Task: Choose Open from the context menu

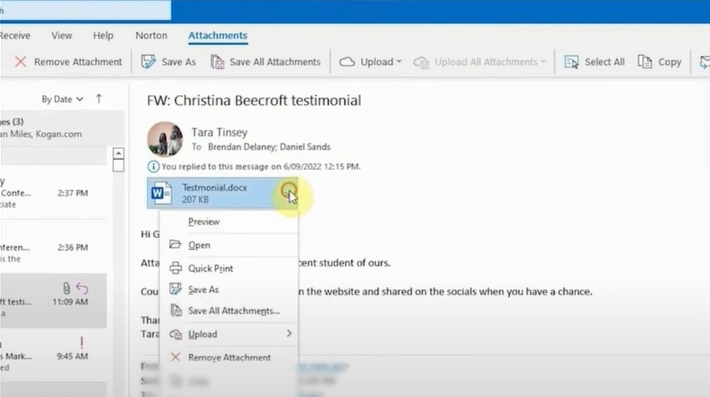Action: (199, 245)
